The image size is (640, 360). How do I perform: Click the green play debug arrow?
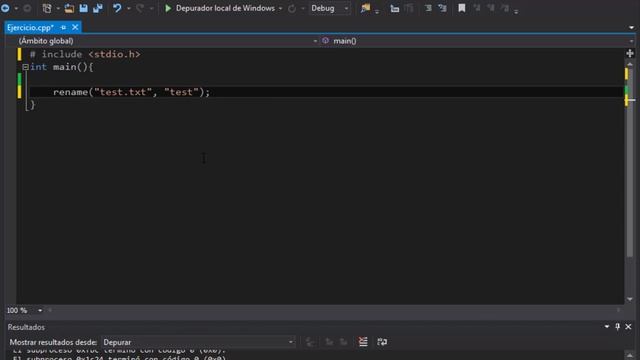tap(168, 8)
